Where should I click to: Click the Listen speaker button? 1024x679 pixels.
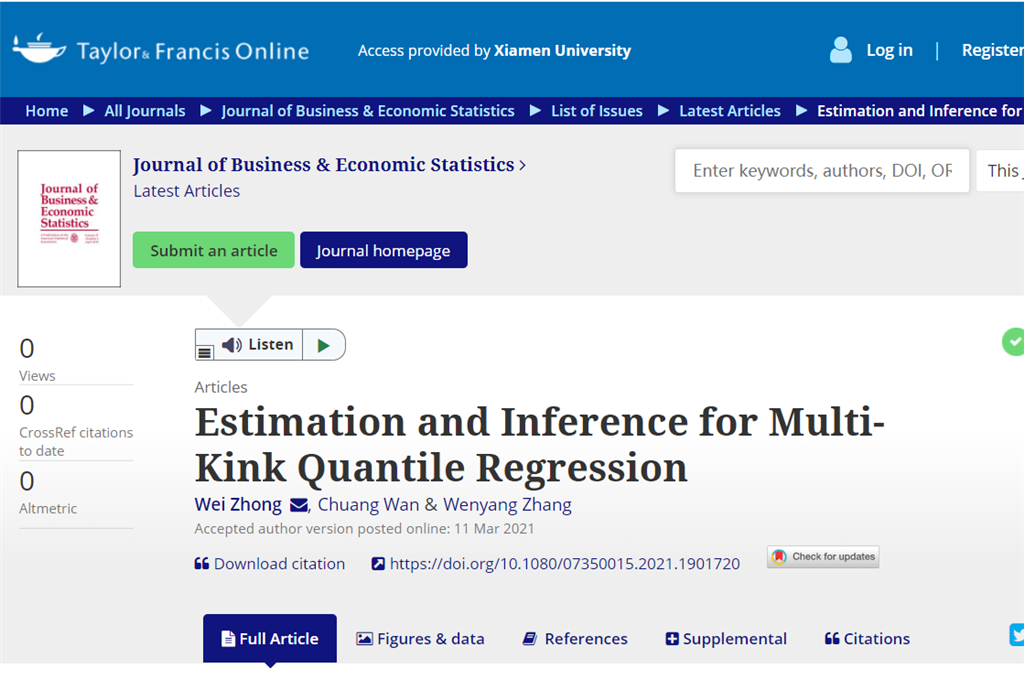click(258, 345)
